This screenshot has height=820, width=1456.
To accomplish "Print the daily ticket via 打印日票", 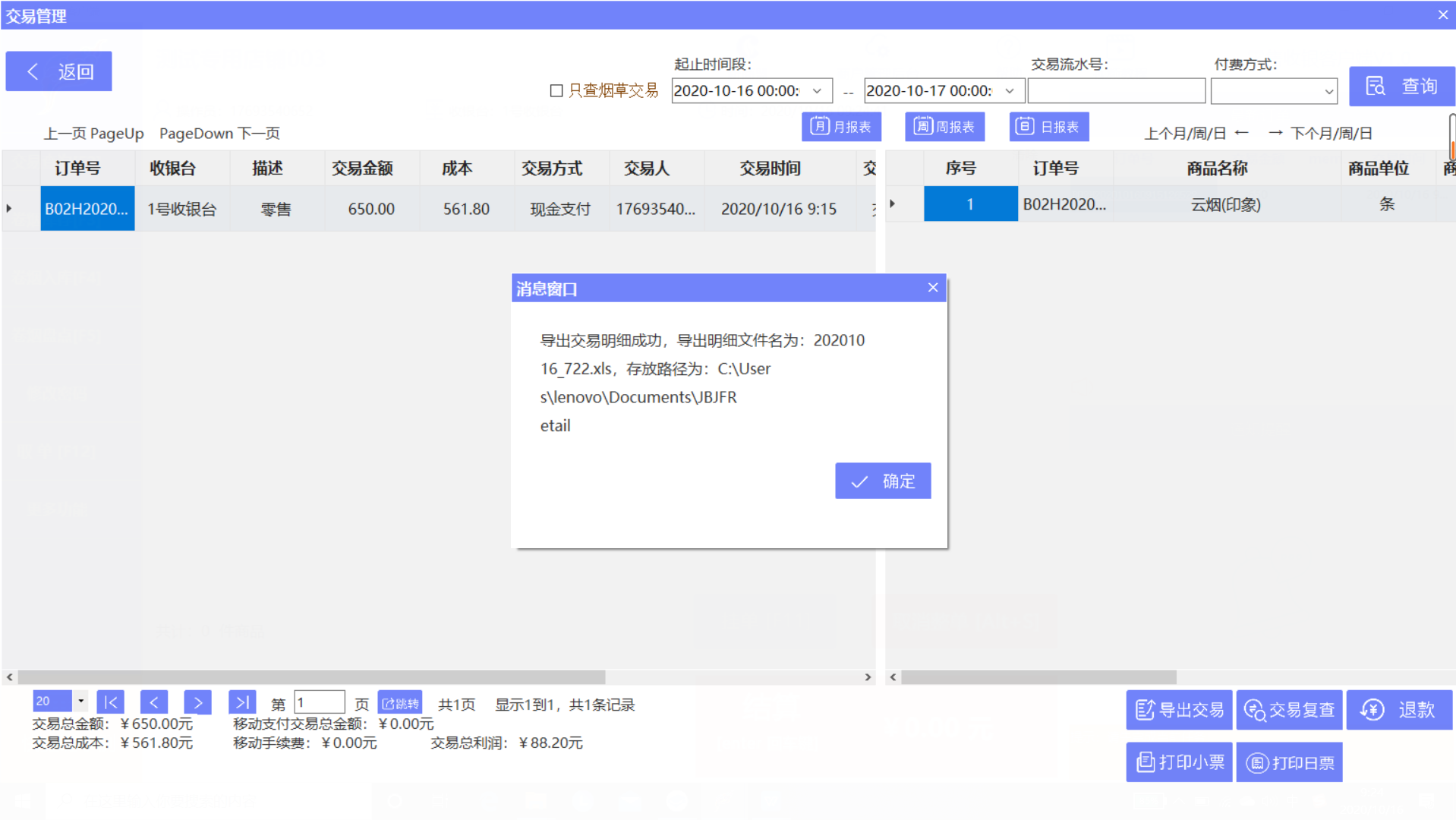I will 1288,762.
